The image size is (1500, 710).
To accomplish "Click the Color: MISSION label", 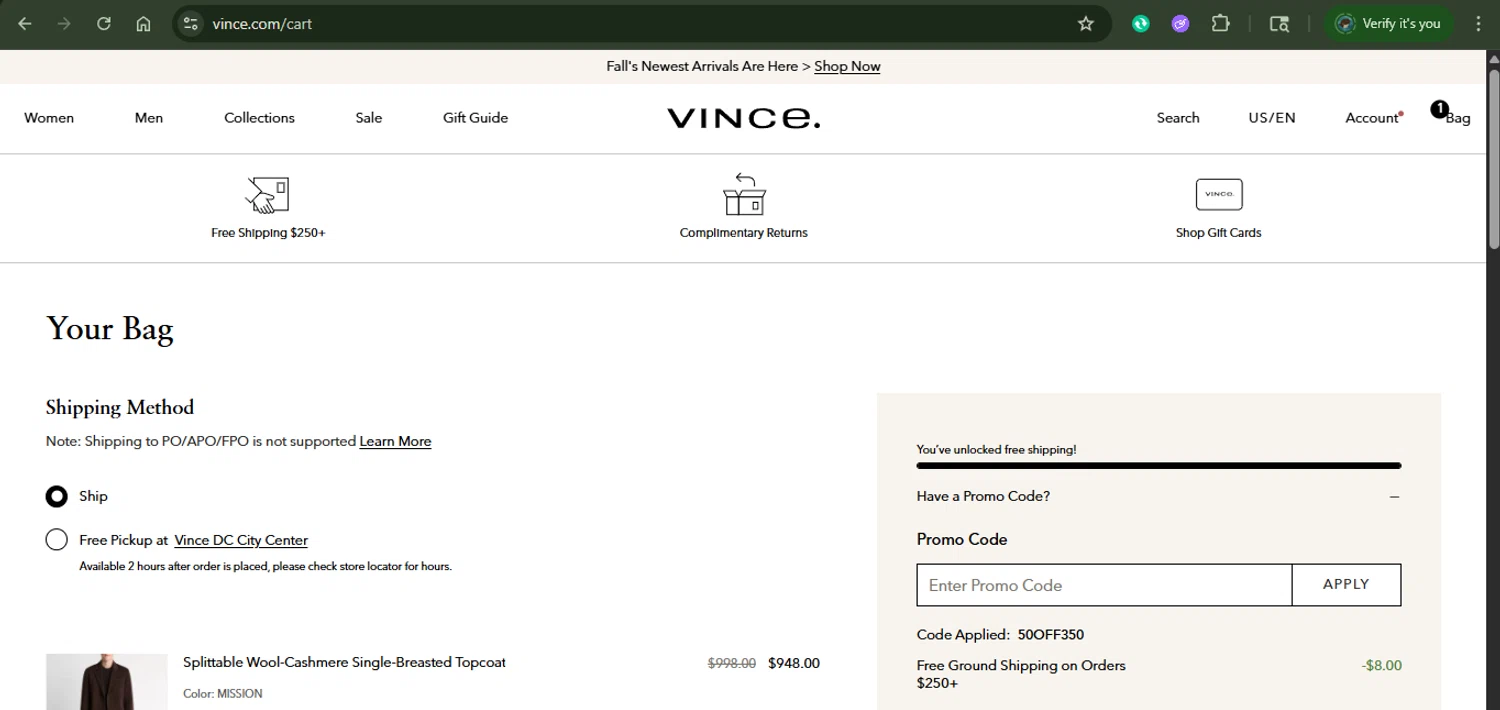I will [x=223, y=693].
